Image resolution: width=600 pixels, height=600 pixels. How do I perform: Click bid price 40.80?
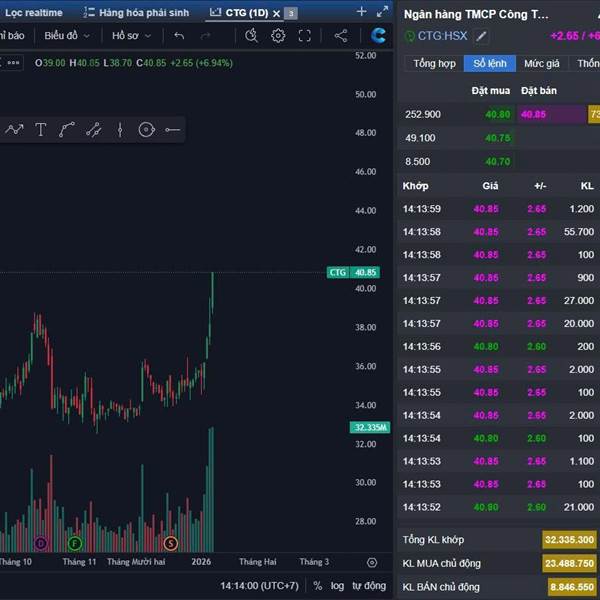pos(497,114)
